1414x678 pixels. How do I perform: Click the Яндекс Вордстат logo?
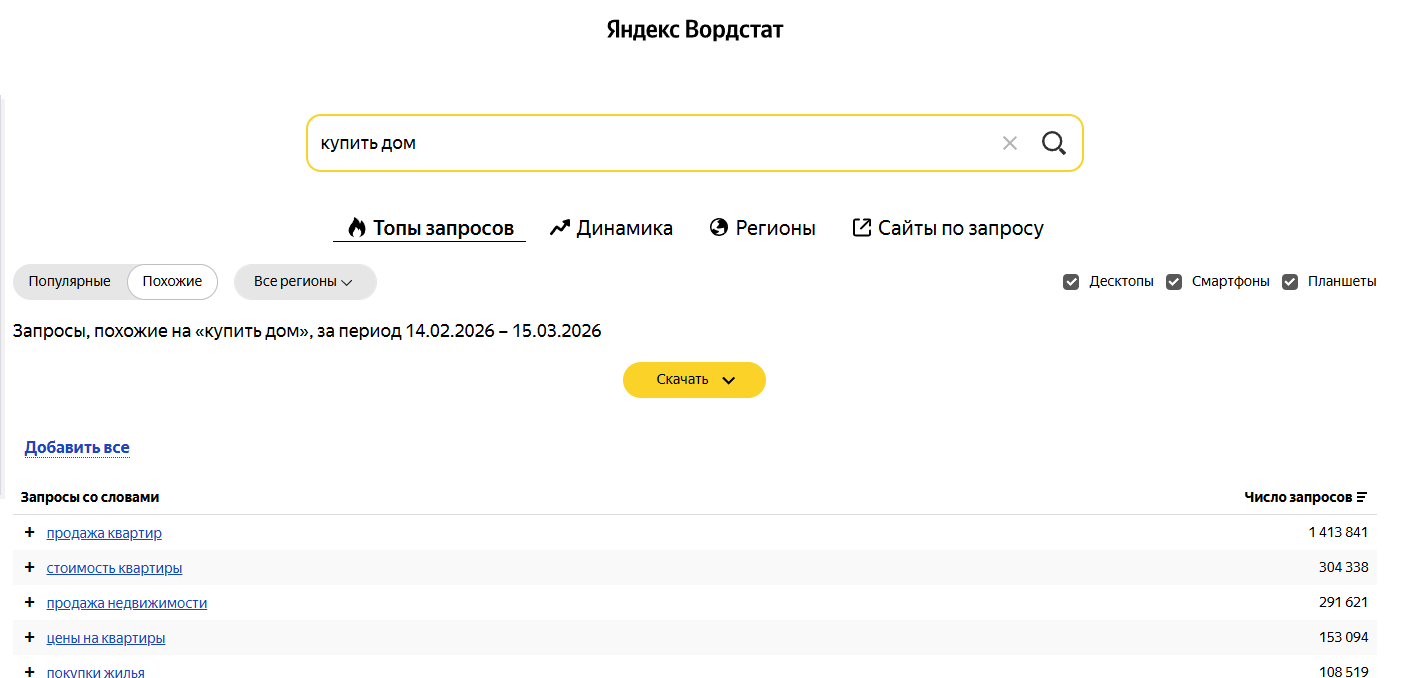point(695,30)
